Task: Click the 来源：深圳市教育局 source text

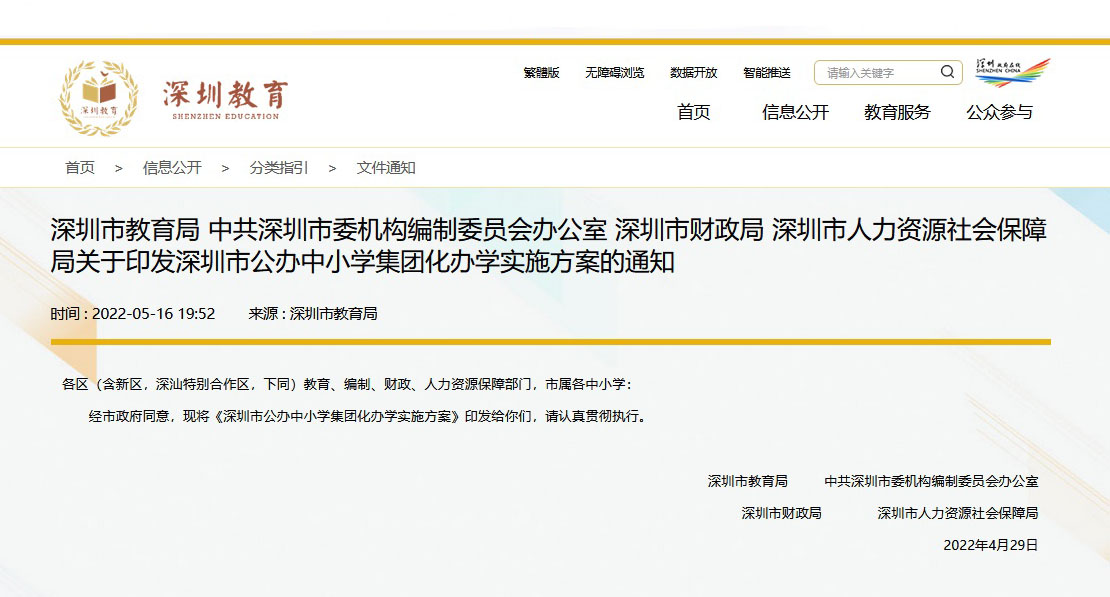Action: point(313,314)
